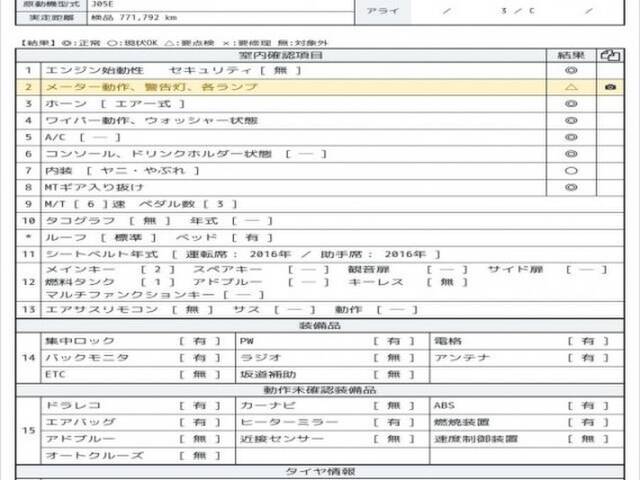Click the 燃料タンク [1] entry
This screenshot has width=640, height=480.
coord(110,282)
